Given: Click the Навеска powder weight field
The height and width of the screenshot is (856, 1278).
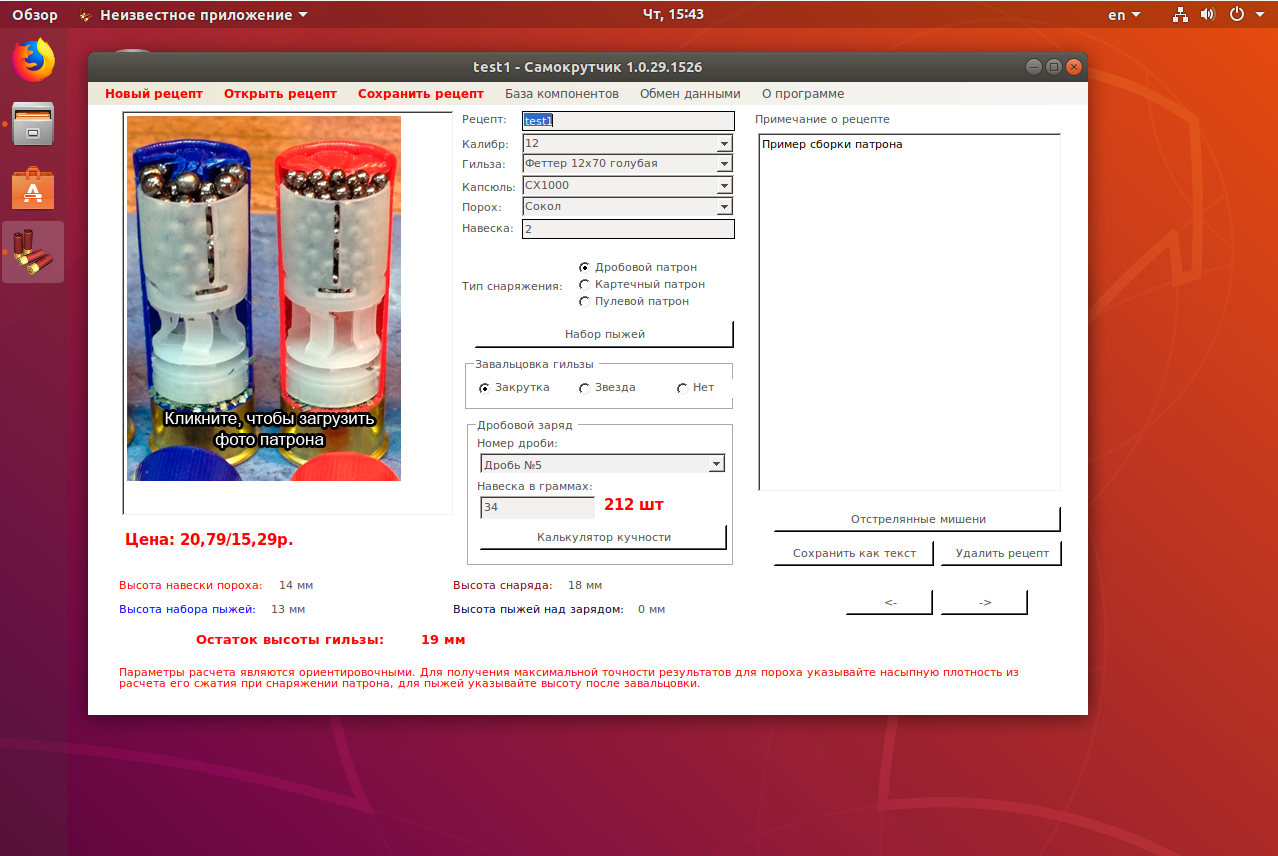Looking at the screenshot, I should (628, 229).
